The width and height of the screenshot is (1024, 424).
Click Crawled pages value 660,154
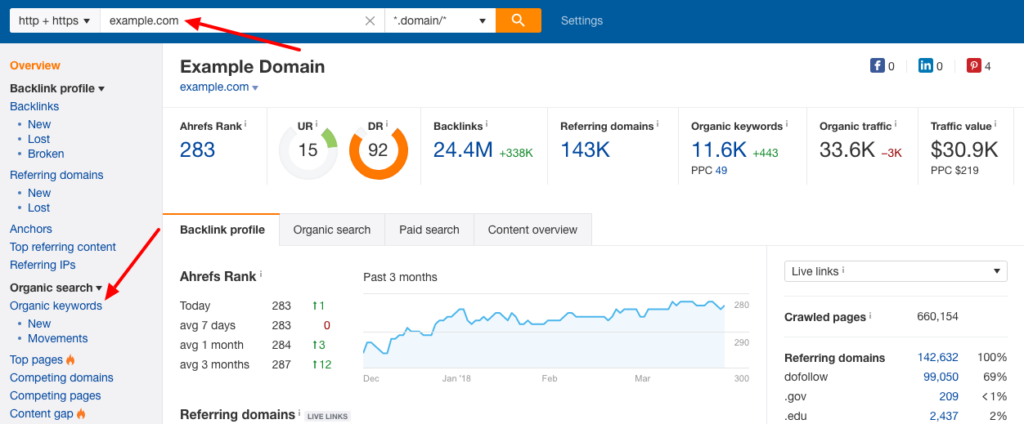[x=937, y=317]
